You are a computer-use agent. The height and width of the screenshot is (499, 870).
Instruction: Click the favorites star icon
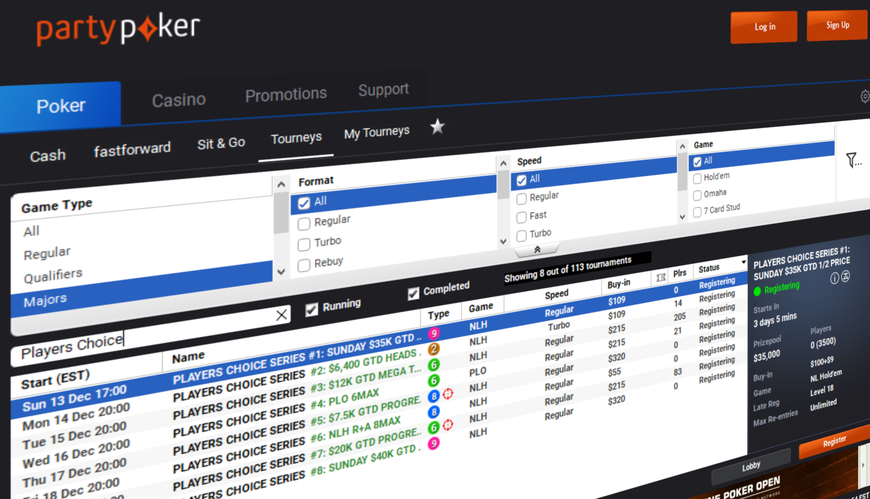437,127
